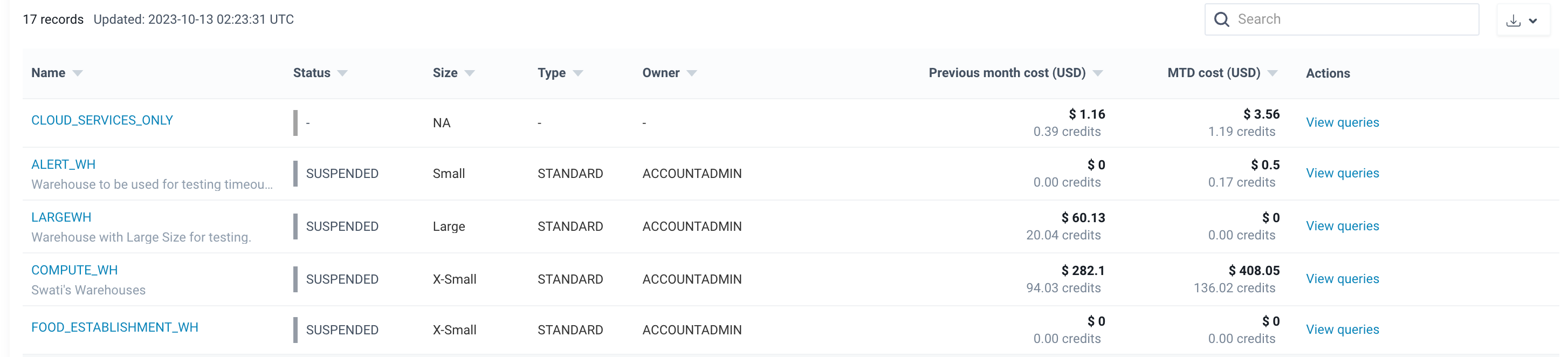
Task: Select the LARGEWH warehouse link
Action: [x=61, y=217]
